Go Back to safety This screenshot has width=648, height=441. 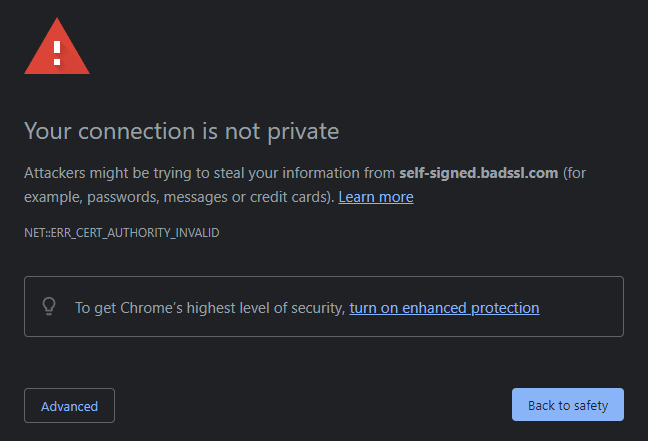click(x=568, y=405)
